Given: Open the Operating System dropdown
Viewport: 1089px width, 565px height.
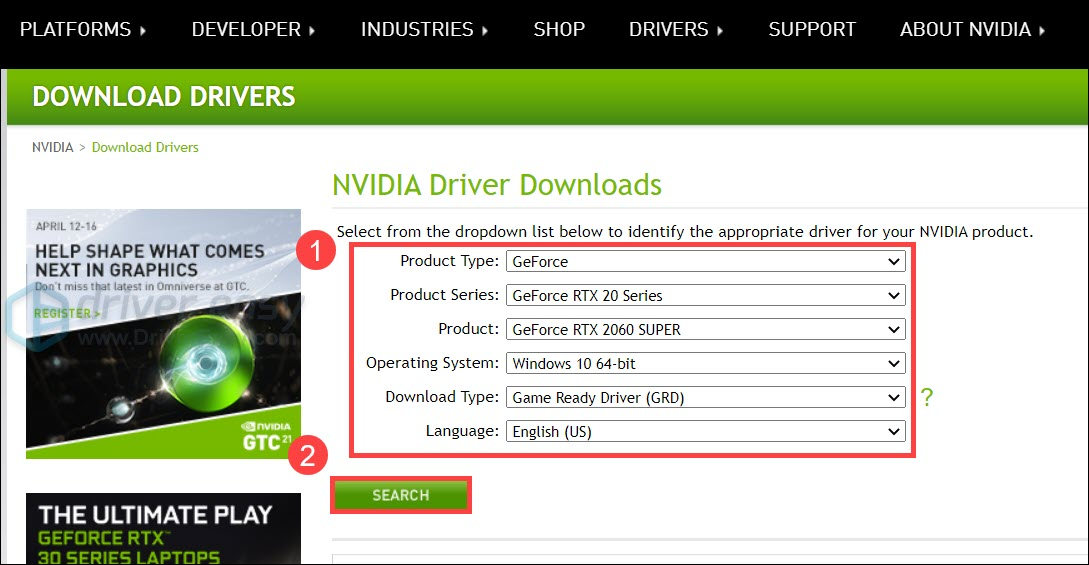Looking at the screenshot, I should pos(706,364).
